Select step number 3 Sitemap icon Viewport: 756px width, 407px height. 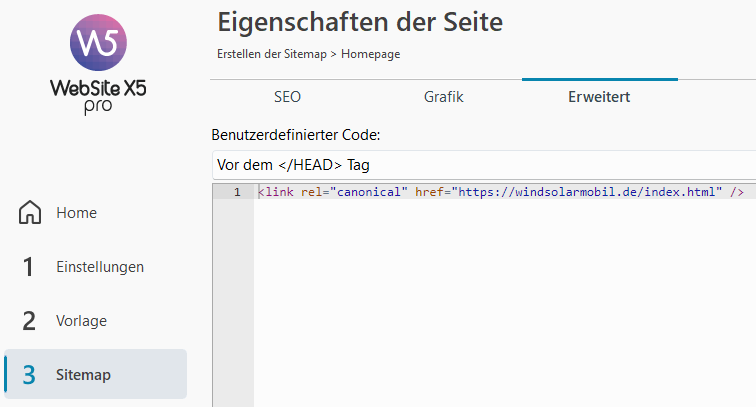29,375
